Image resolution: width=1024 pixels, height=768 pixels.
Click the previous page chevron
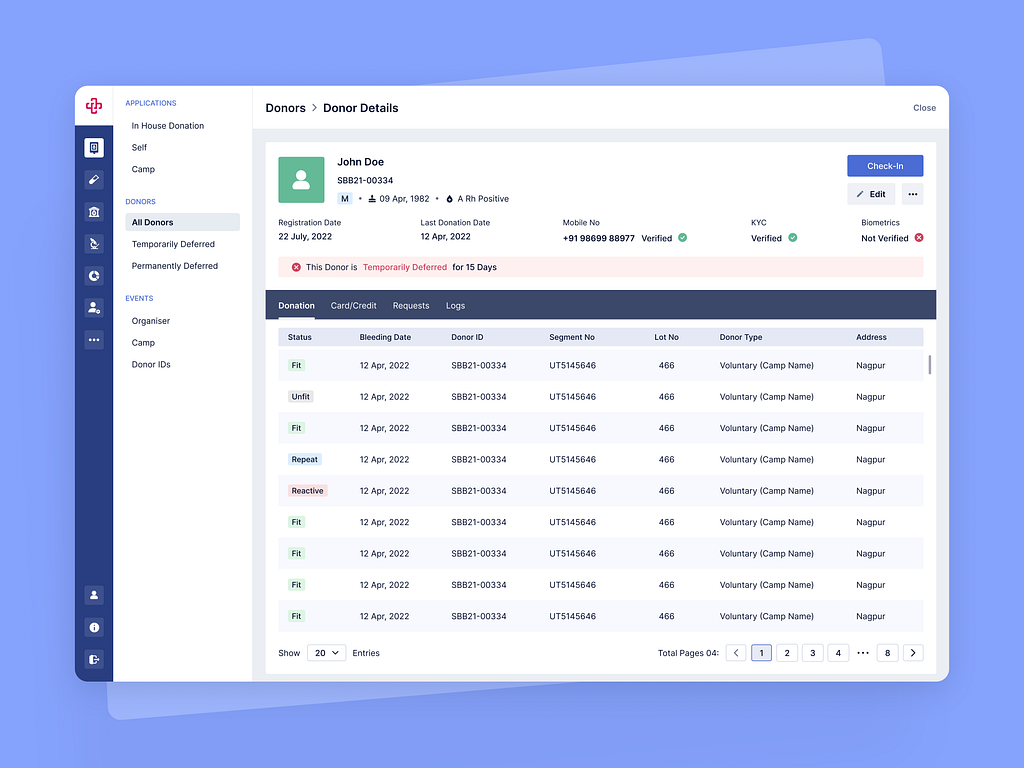point(736,652)
